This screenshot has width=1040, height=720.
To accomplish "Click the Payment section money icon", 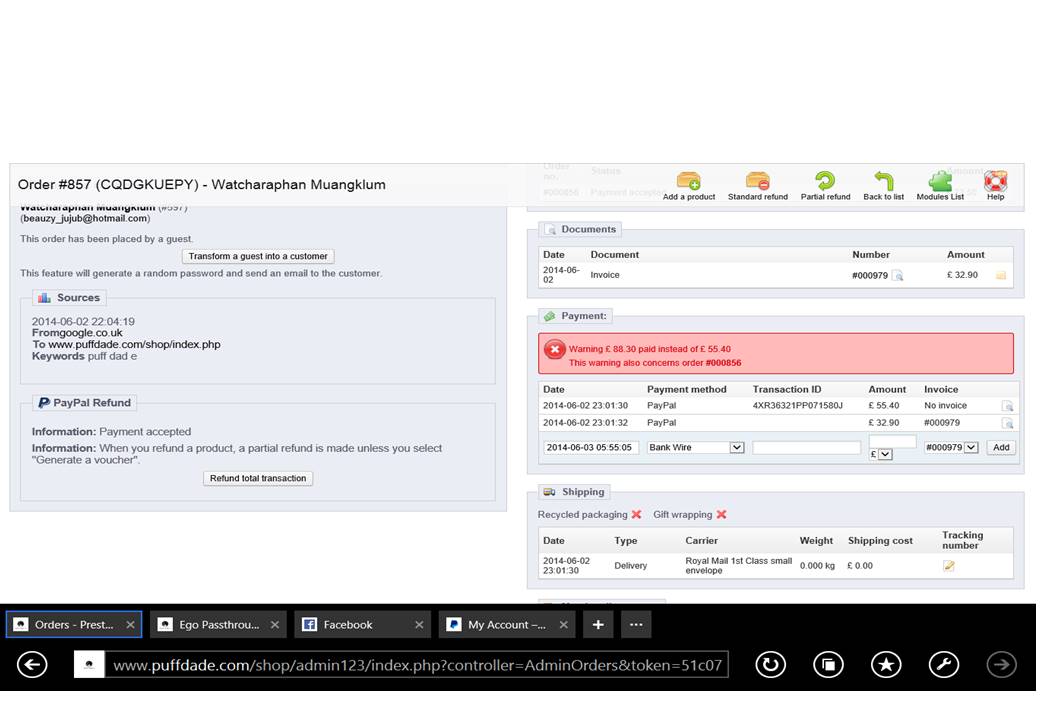I will point(549,316).
